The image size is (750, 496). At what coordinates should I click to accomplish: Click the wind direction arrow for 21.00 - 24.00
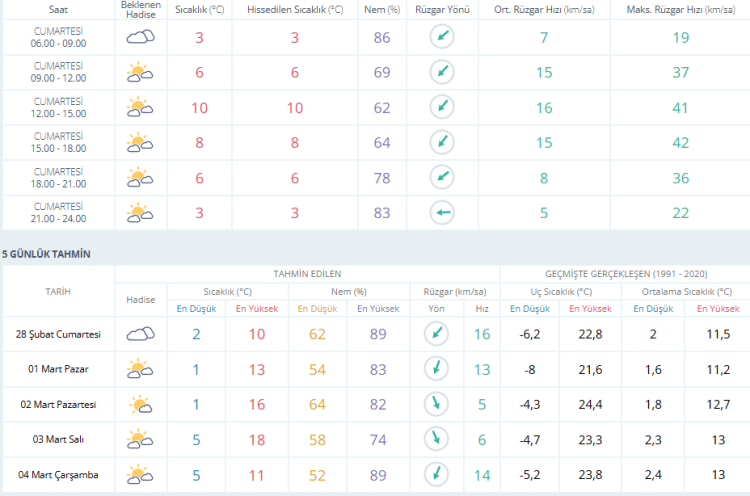tap(441, 212)
